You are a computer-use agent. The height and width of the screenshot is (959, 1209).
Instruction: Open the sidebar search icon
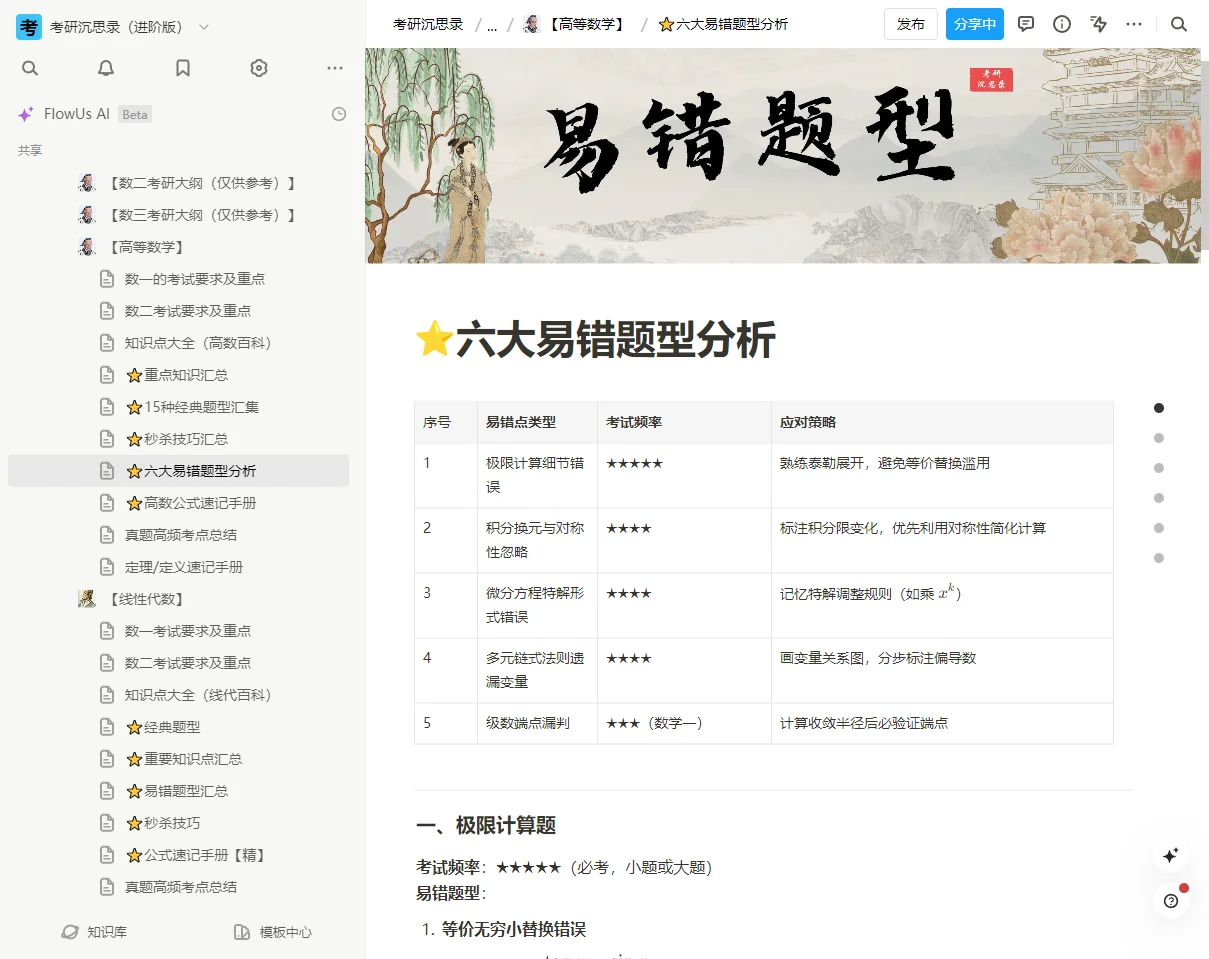click(x=30, y=68)
